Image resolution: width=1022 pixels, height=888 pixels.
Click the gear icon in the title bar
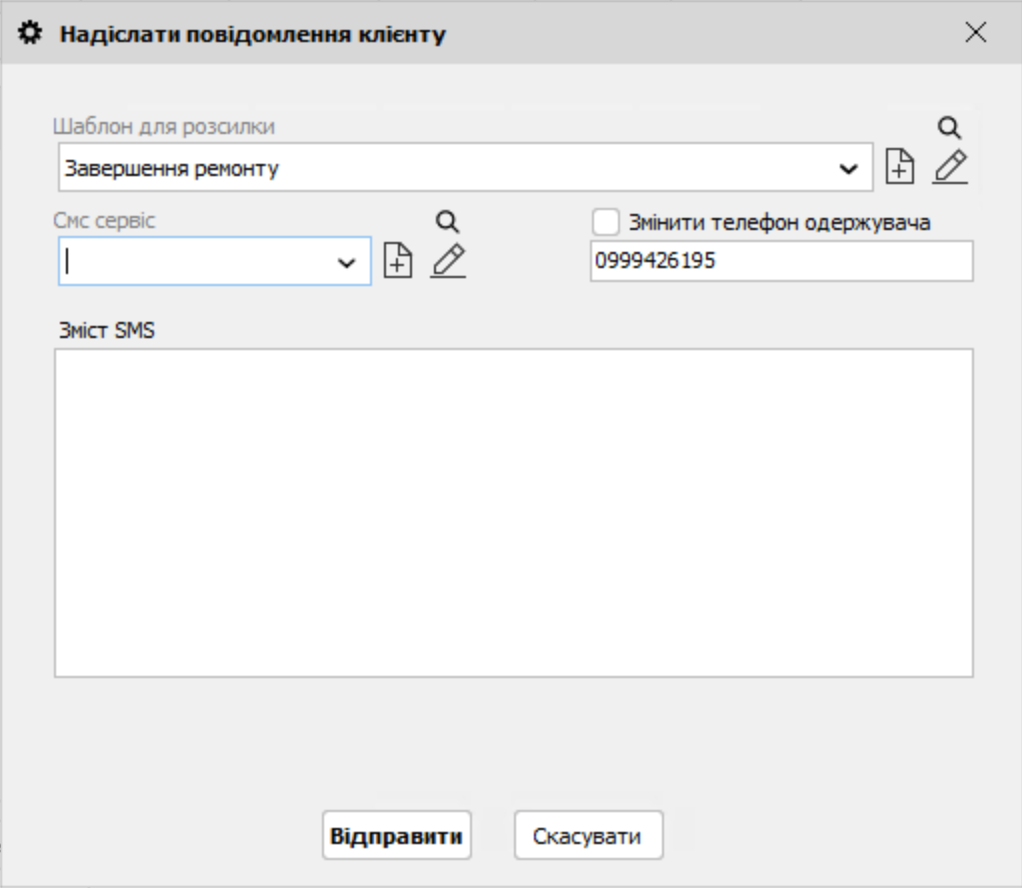(32, 34)
